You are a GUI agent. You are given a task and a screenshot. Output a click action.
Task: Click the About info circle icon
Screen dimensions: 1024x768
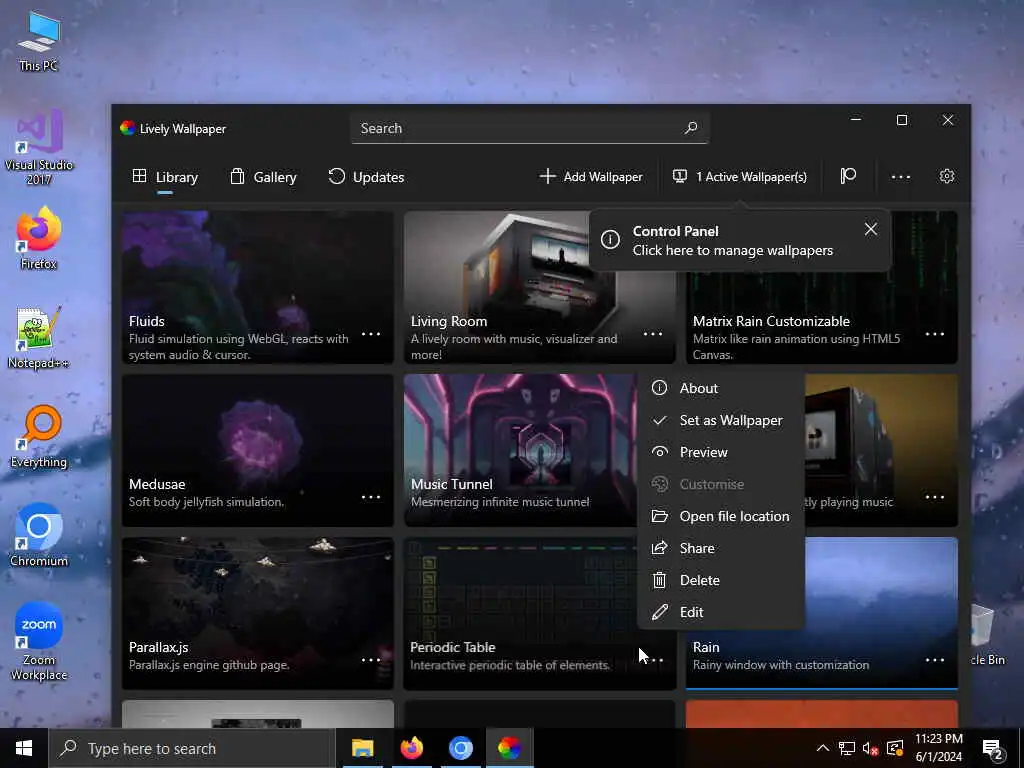660,388
